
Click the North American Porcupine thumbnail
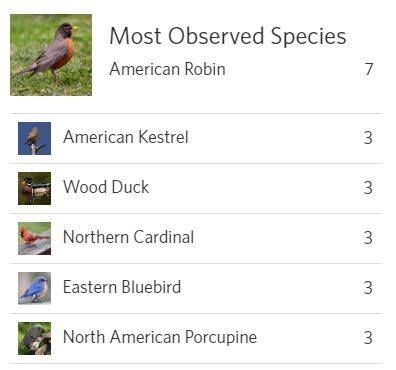34,338
